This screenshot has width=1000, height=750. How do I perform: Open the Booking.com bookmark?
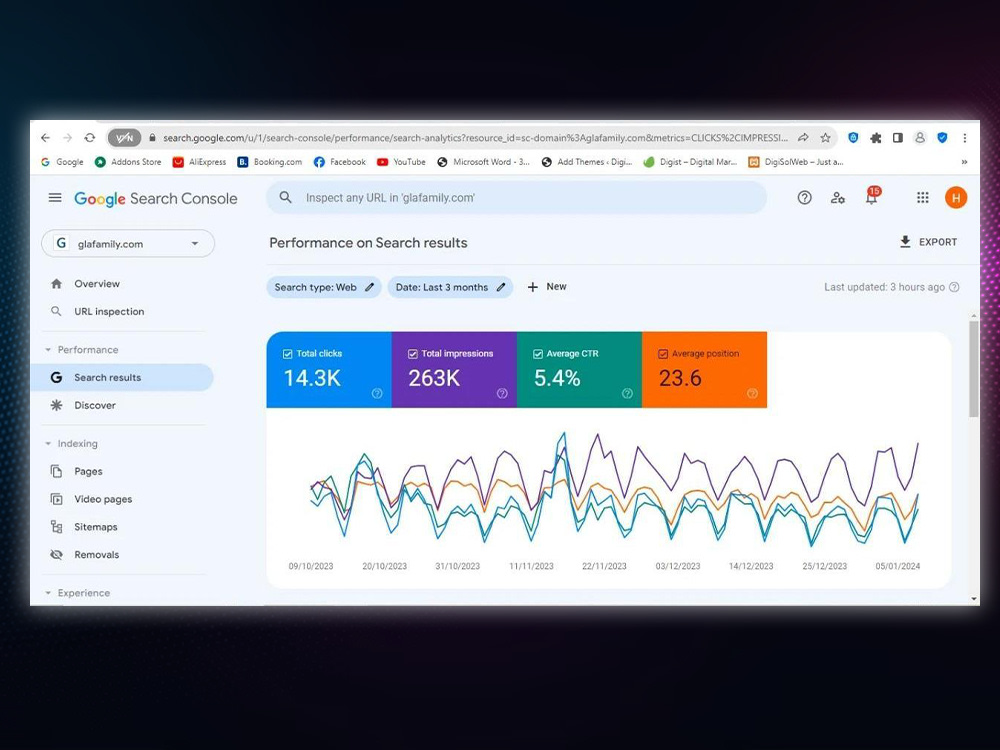(269, 162)
